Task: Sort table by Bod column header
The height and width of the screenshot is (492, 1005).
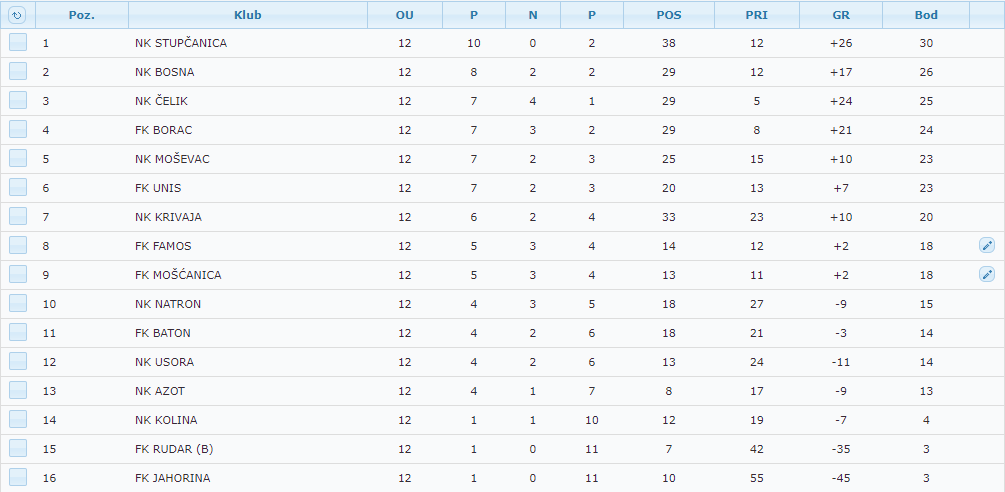Action: (x=926, y=15)
